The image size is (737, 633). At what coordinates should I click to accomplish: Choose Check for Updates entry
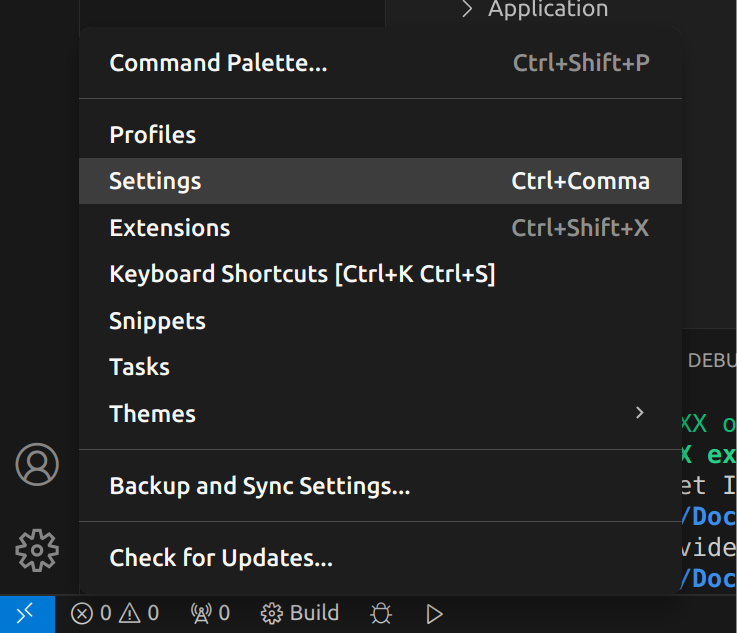click(x=380, y=558)
